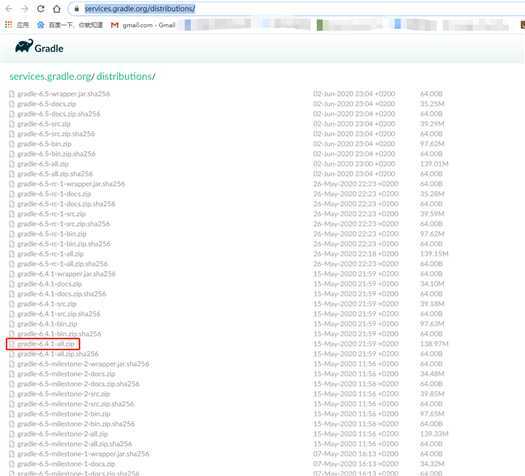Open gradle-6.5-milestone-2-wrapper.jar.sha256 link
The height and width of the screenshot is (476, 525).
pos(83,364)
